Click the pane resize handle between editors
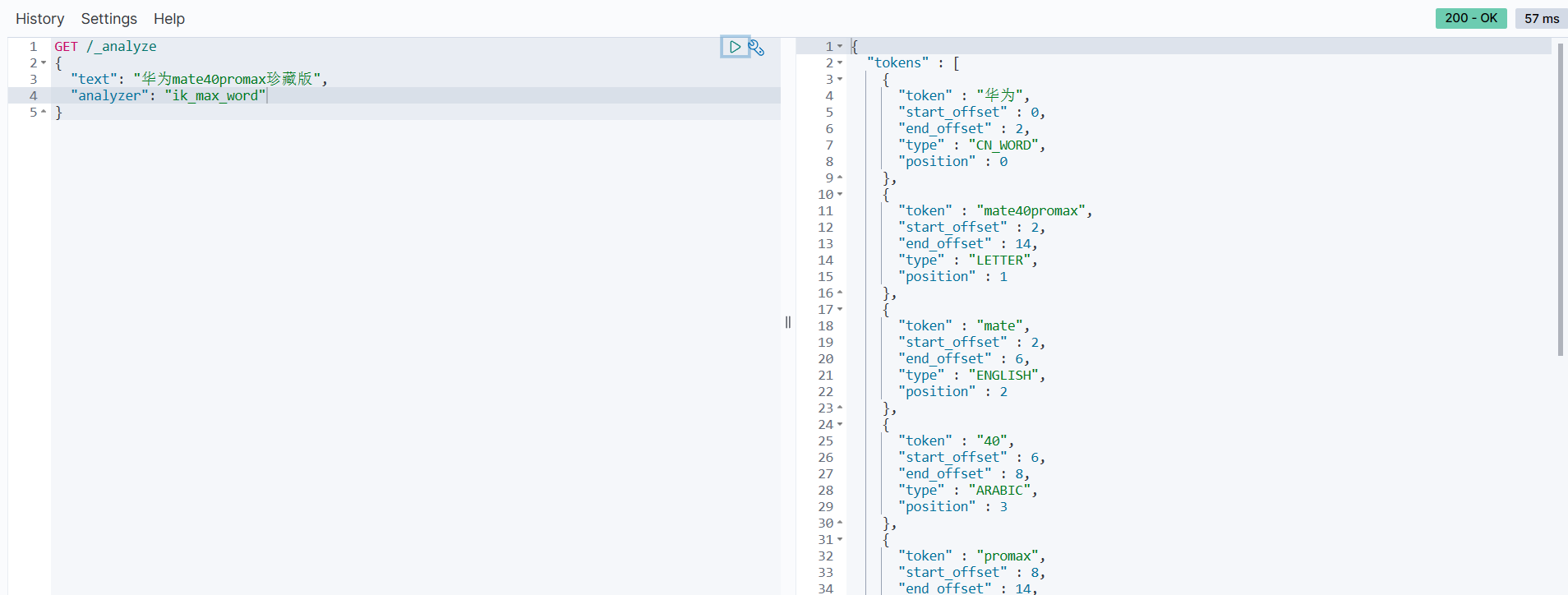Screen dimensions: 1568x595 pyautogui.click(x=788, y=322)
